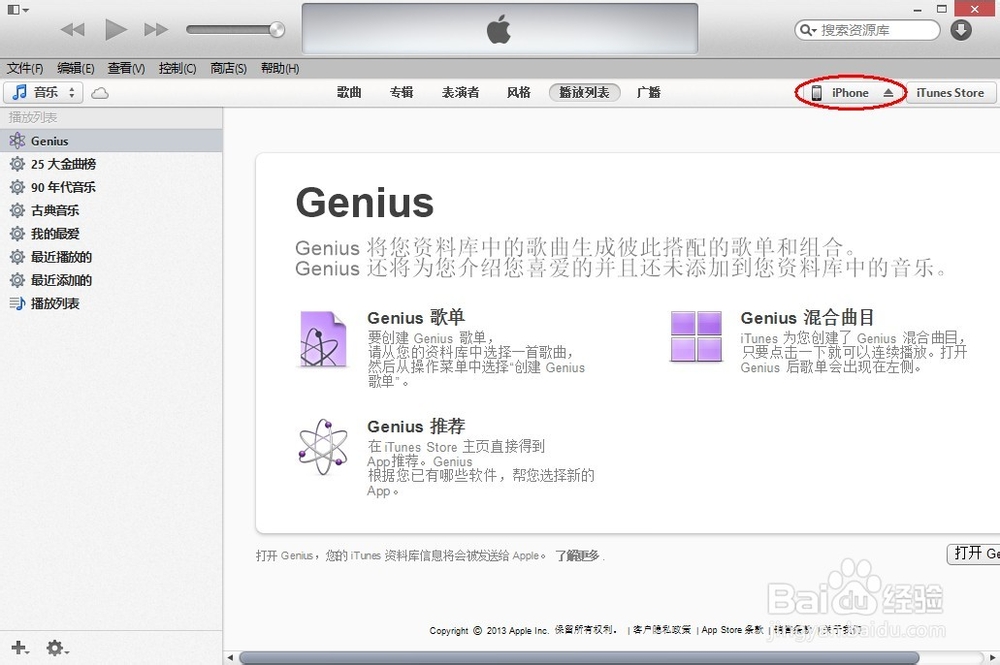The height and width of the screenshot is (665, 1000).
Task: Open the 控制 menu
Action: click(177, 68)
